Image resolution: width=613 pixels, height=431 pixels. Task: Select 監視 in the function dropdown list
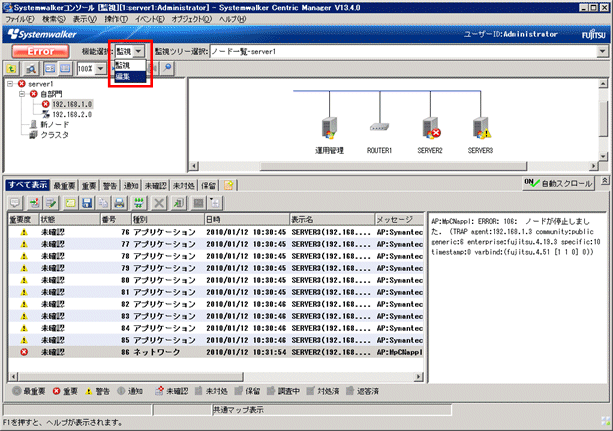(x=130, y=65)
